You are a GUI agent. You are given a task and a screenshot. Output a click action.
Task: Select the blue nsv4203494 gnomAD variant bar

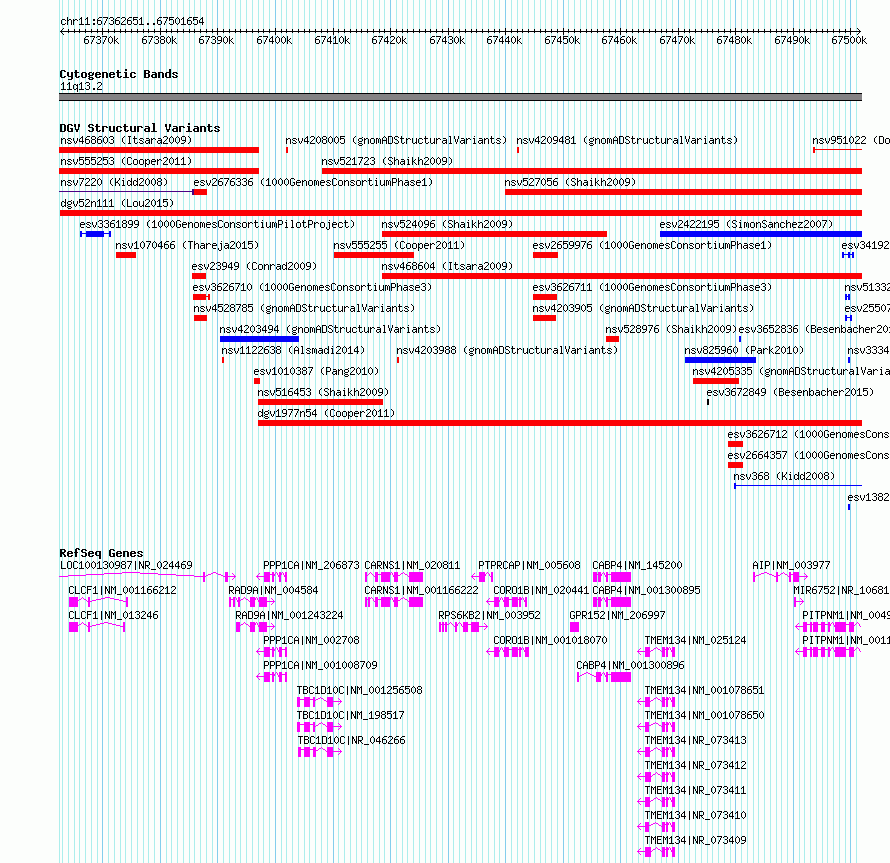click(x=259, y=339)
